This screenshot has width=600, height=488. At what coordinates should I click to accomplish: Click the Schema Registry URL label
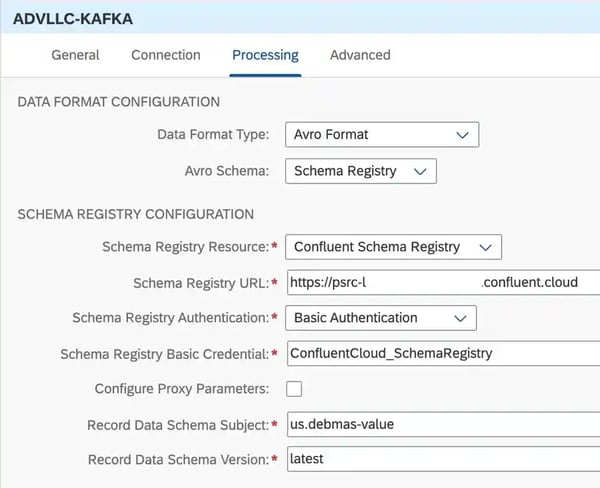pos(200,283)
